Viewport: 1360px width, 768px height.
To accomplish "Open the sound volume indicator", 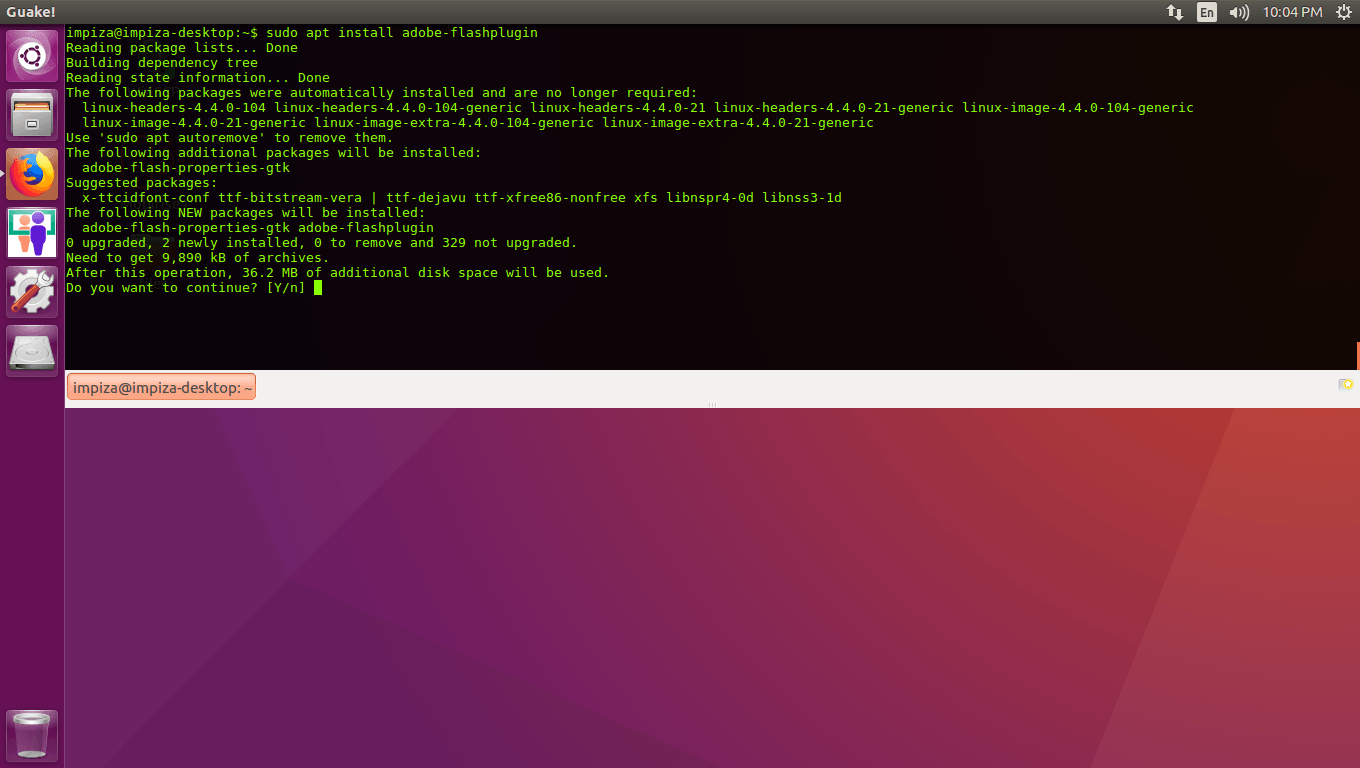I will coord(1239,12).
